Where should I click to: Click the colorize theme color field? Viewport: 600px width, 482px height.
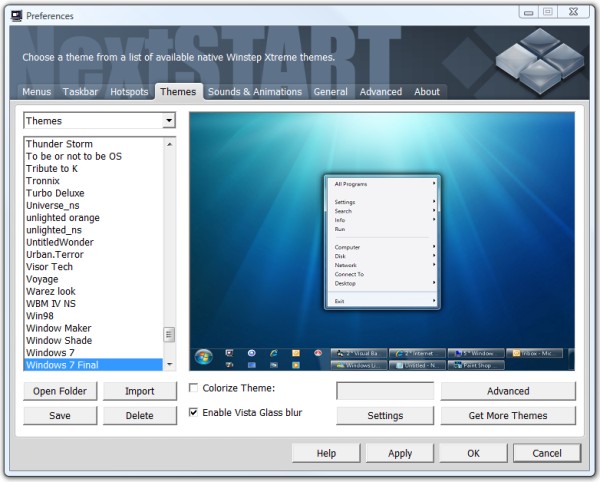(x=385, y=391)
